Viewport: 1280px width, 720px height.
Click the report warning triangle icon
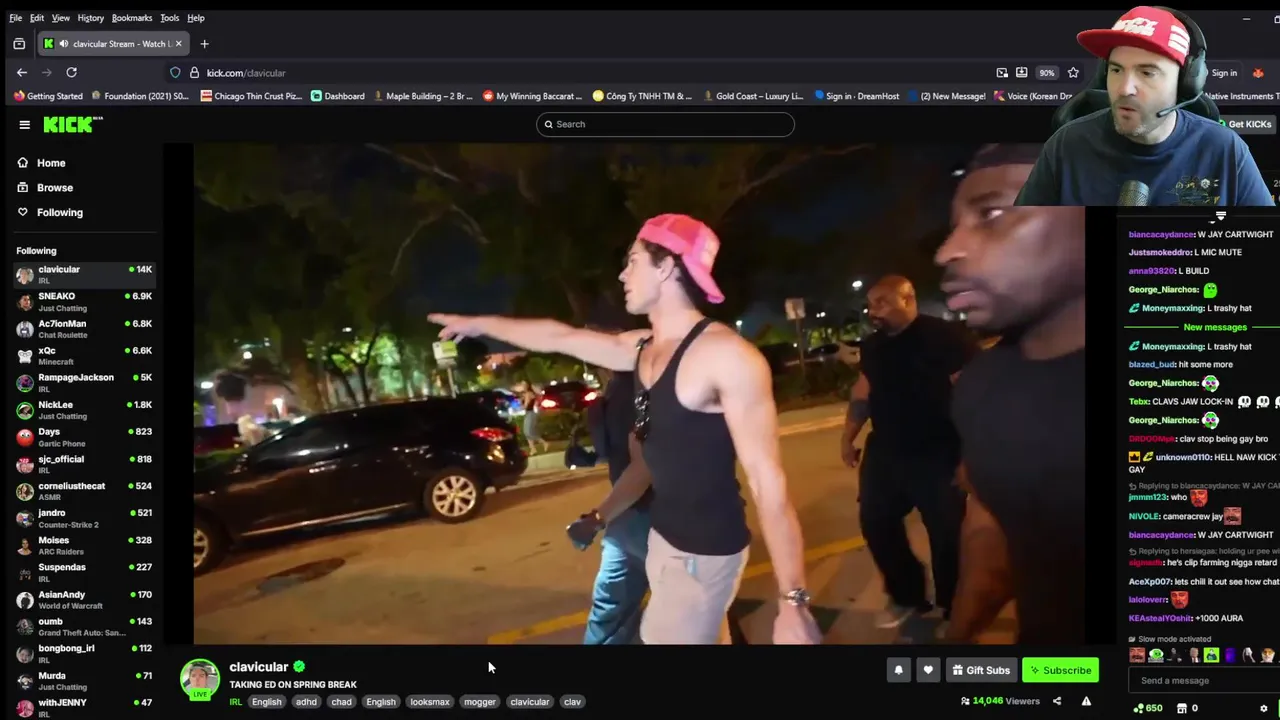click(x=1086, y=701)
